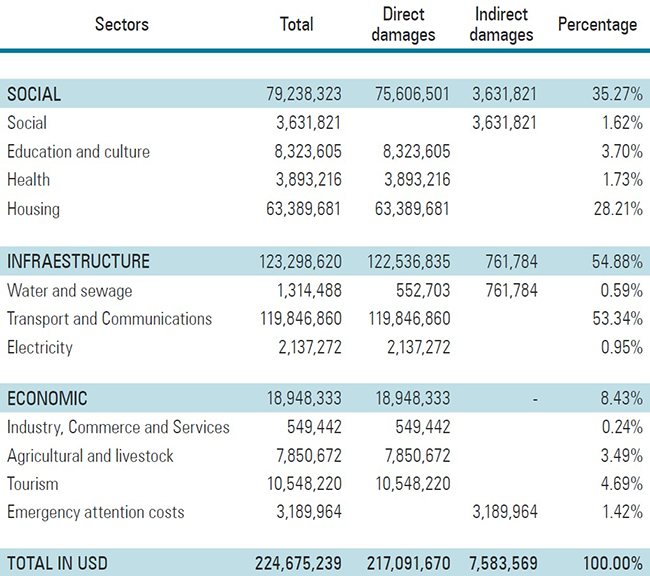The height and width of the screenshot is (576, 650).
Task: Select the Agricultural and livestock row label
Action: [90, 456]
